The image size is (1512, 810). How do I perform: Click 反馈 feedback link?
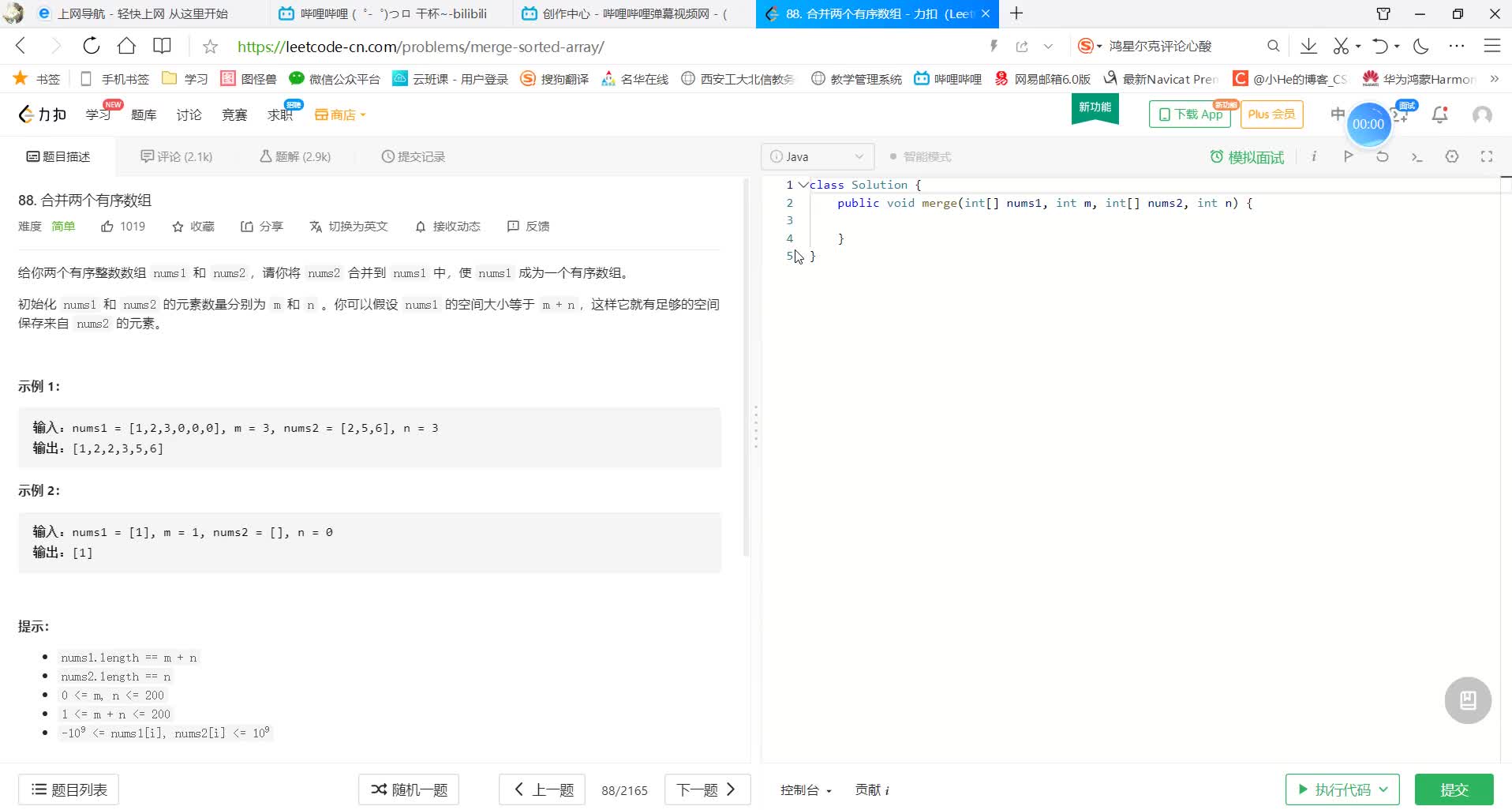click(528, 227)
